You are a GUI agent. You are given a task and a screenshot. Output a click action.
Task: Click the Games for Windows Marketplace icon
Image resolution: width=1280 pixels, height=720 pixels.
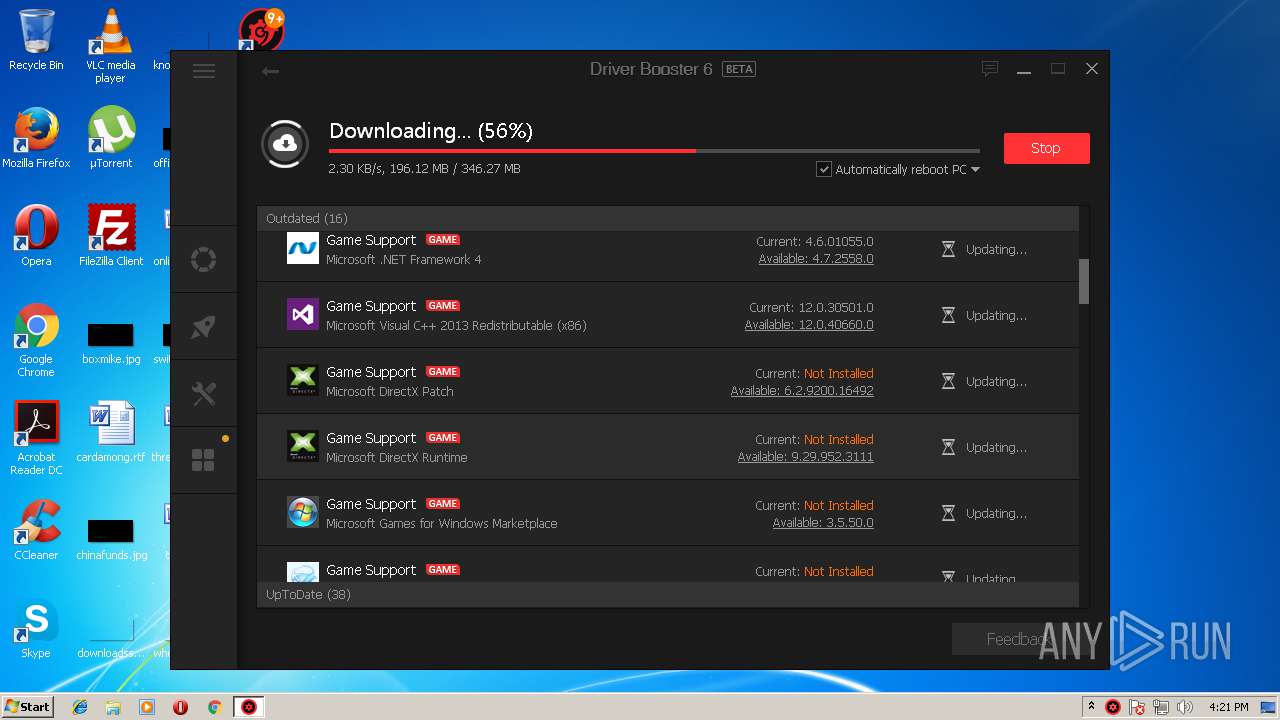pos(303,512)
